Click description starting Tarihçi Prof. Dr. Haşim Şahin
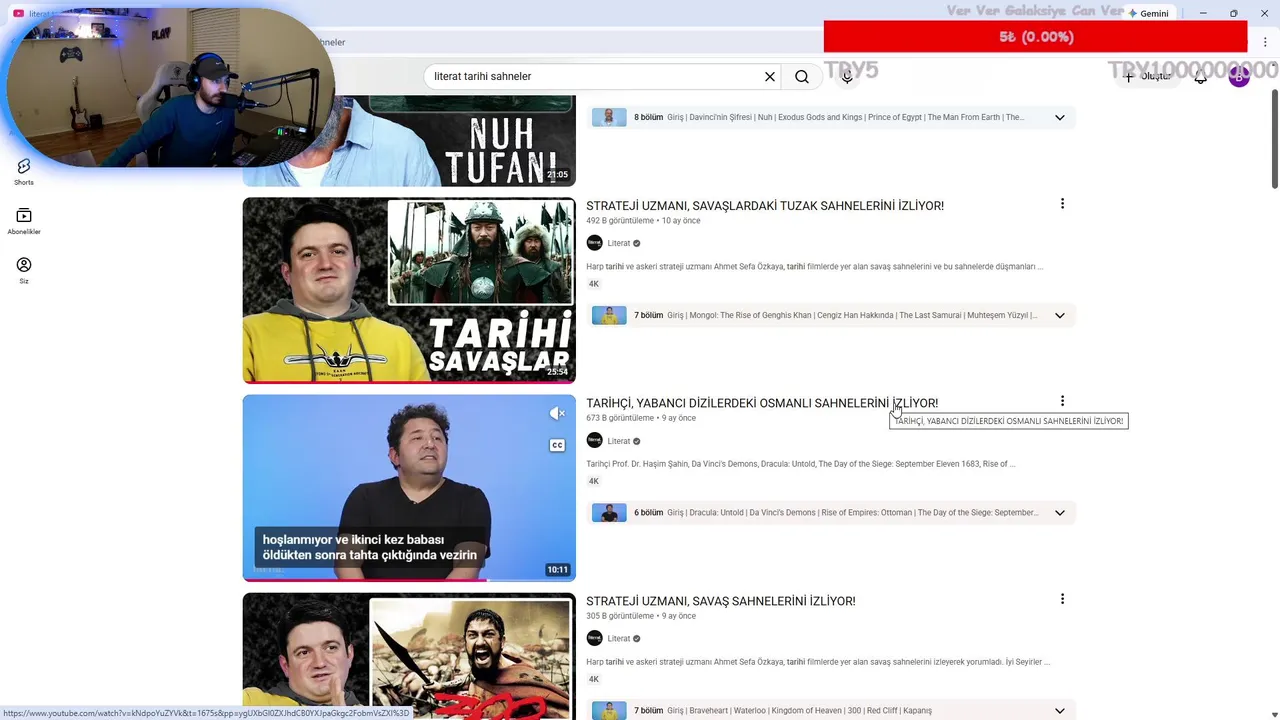The height and width of the screenshot is (720, 1280). (801, 464)
